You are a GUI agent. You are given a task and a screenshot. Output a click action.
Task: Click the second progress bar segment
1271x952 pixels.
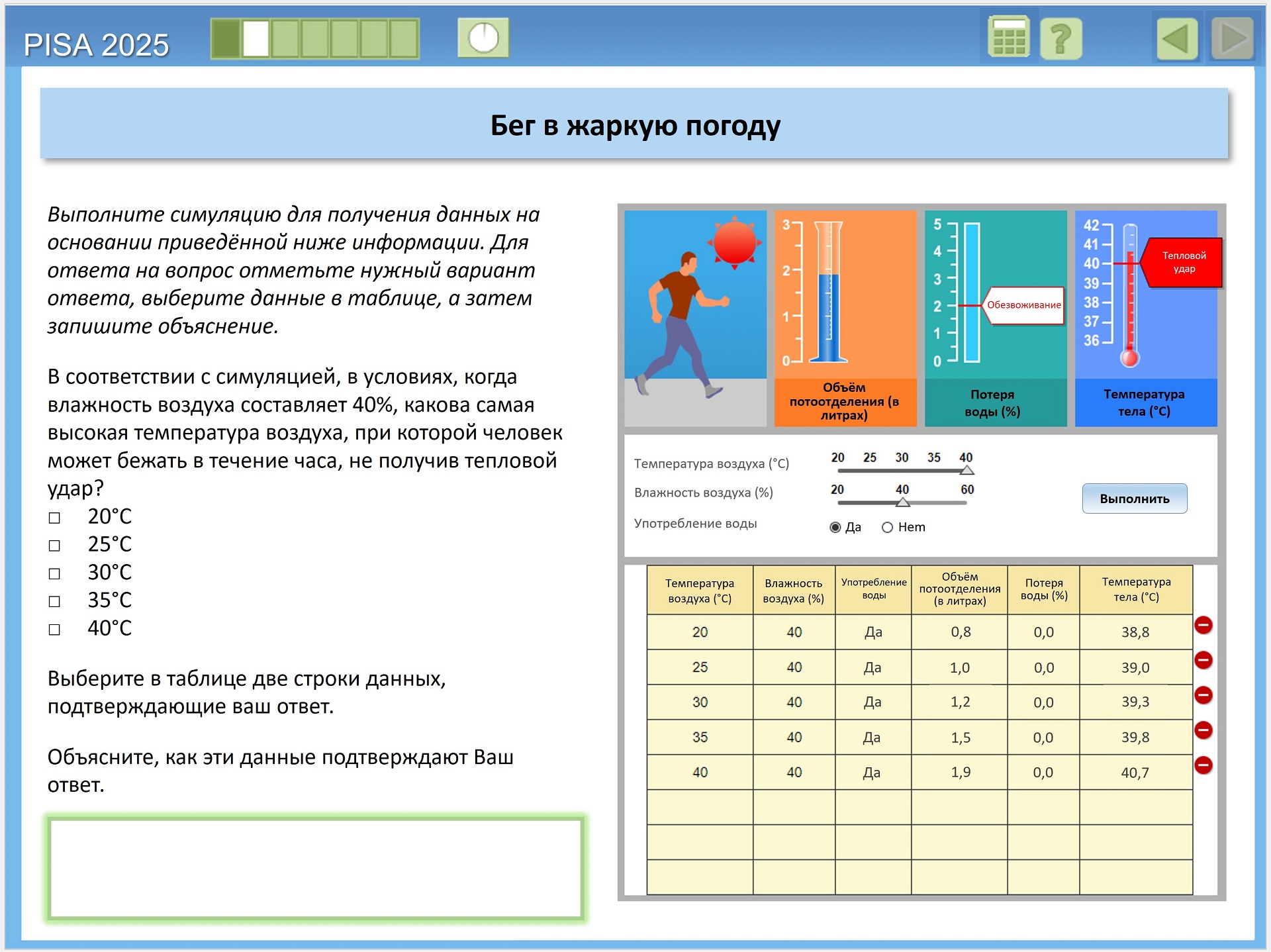(x=256, y=38)
